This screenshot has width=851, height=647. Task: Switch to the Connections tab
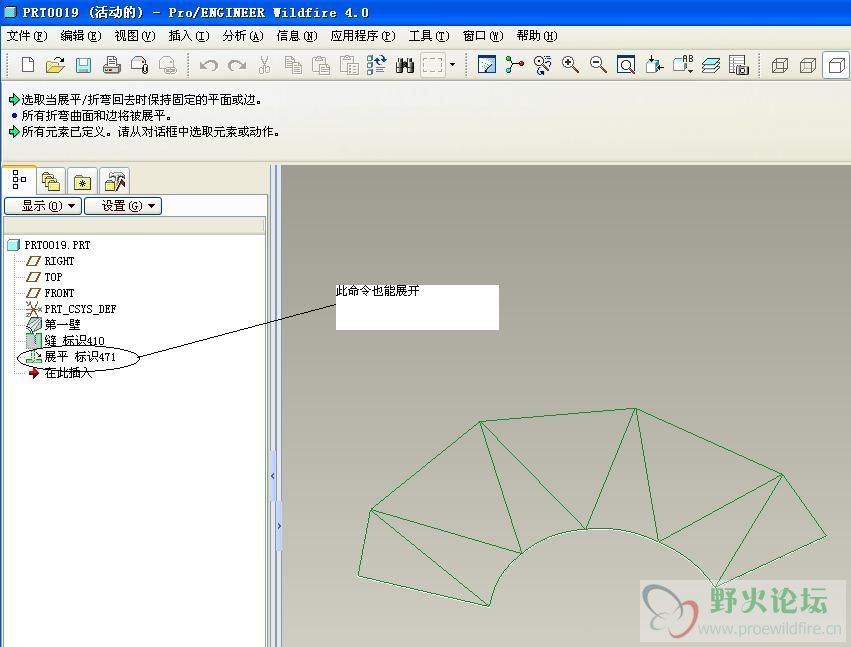[x=115, y=181]
